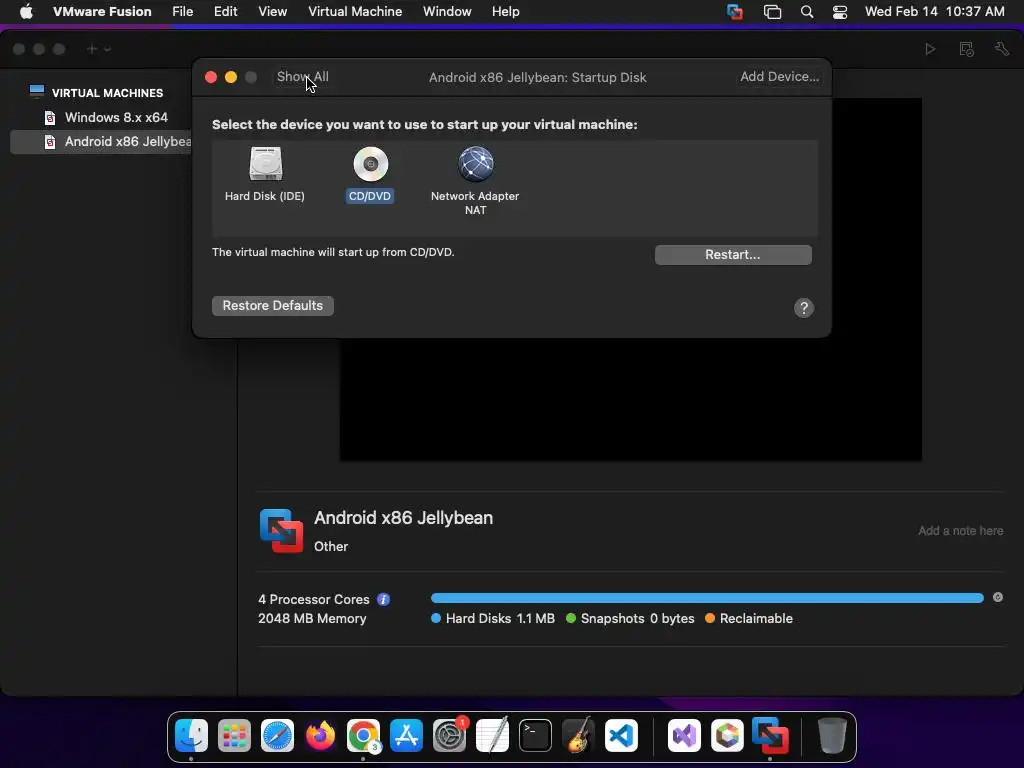Image resolution: width=1024 pixels, height=768 pixels.
Task: Open Visual Studio Code from the Dock
Action: pos(621,736)
